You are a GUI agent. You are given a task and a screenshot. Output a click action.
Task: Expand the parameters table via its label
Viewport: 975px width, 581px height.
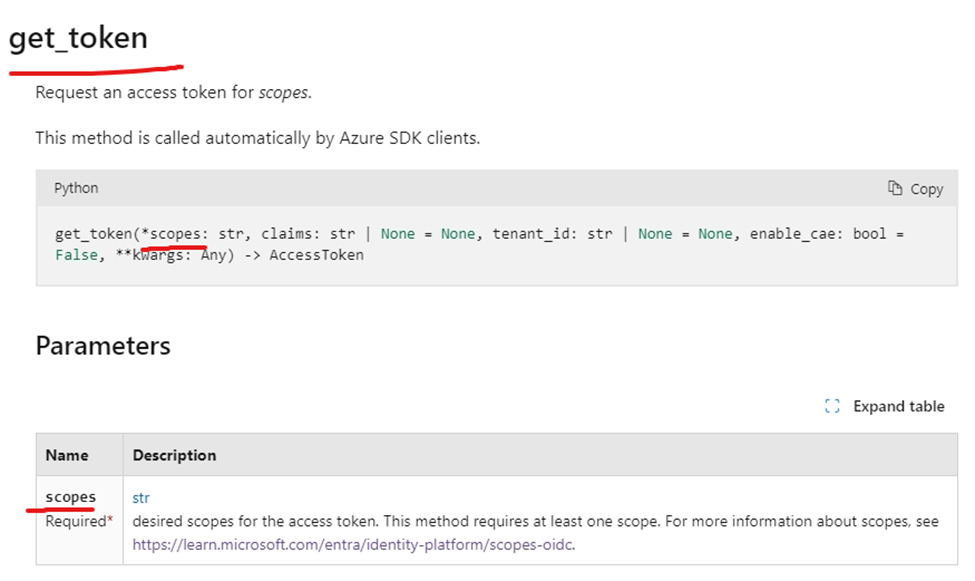[x=898, y=406]
